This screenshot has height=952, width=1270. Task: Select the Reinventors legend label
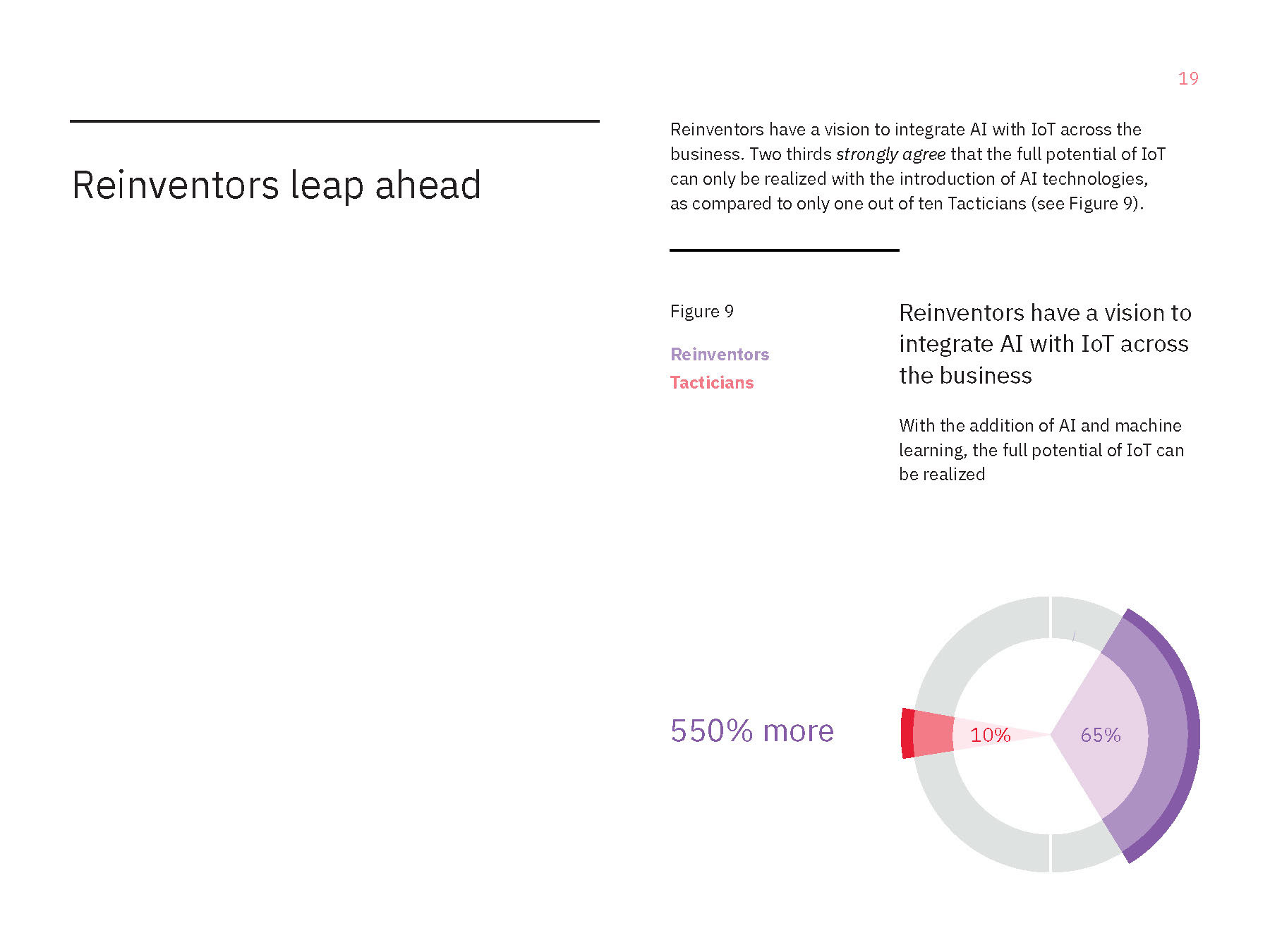720,354
